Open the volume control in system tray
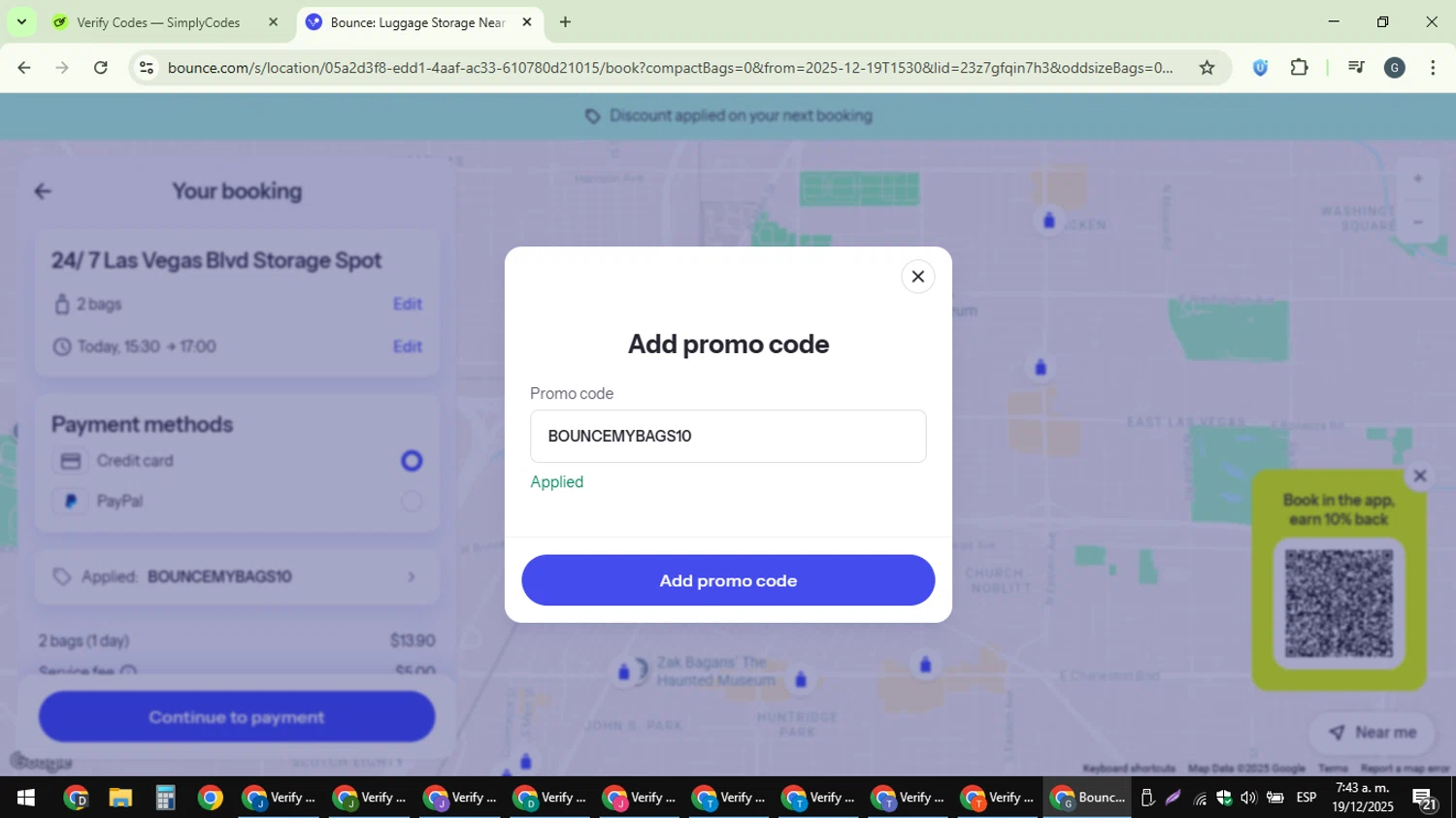The height and width of the screenshot is (818, 1456). tap(1248, 798)
